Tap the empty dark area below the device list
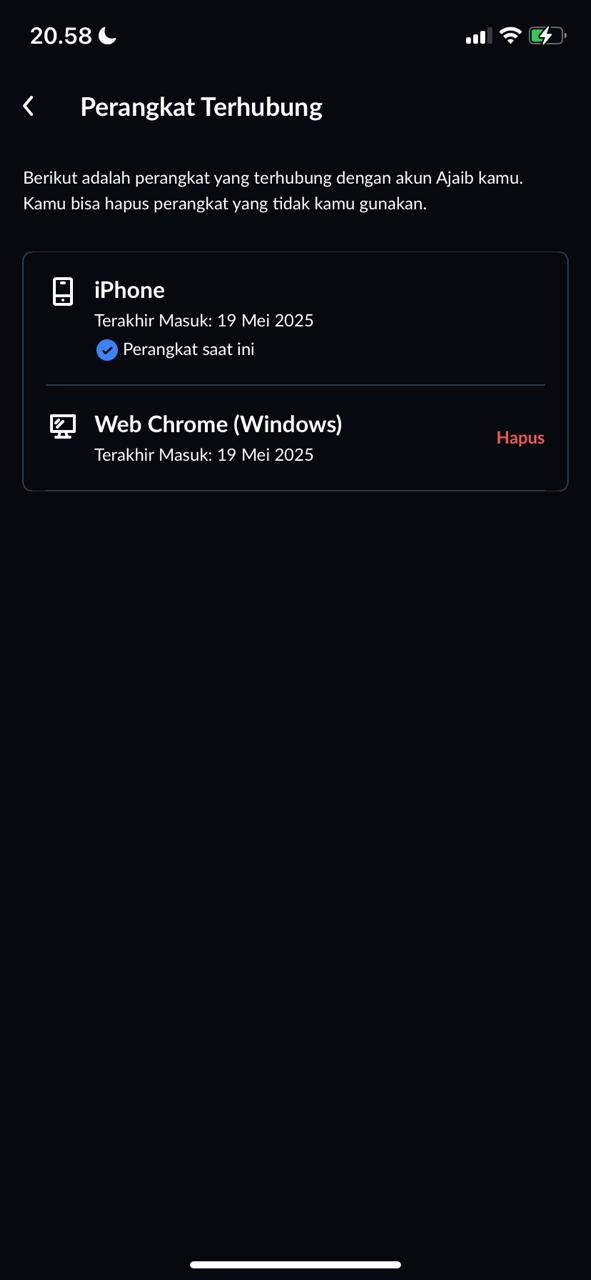Image resolution: width=591 pixels, height=1280 pixels. click(295, 850)
